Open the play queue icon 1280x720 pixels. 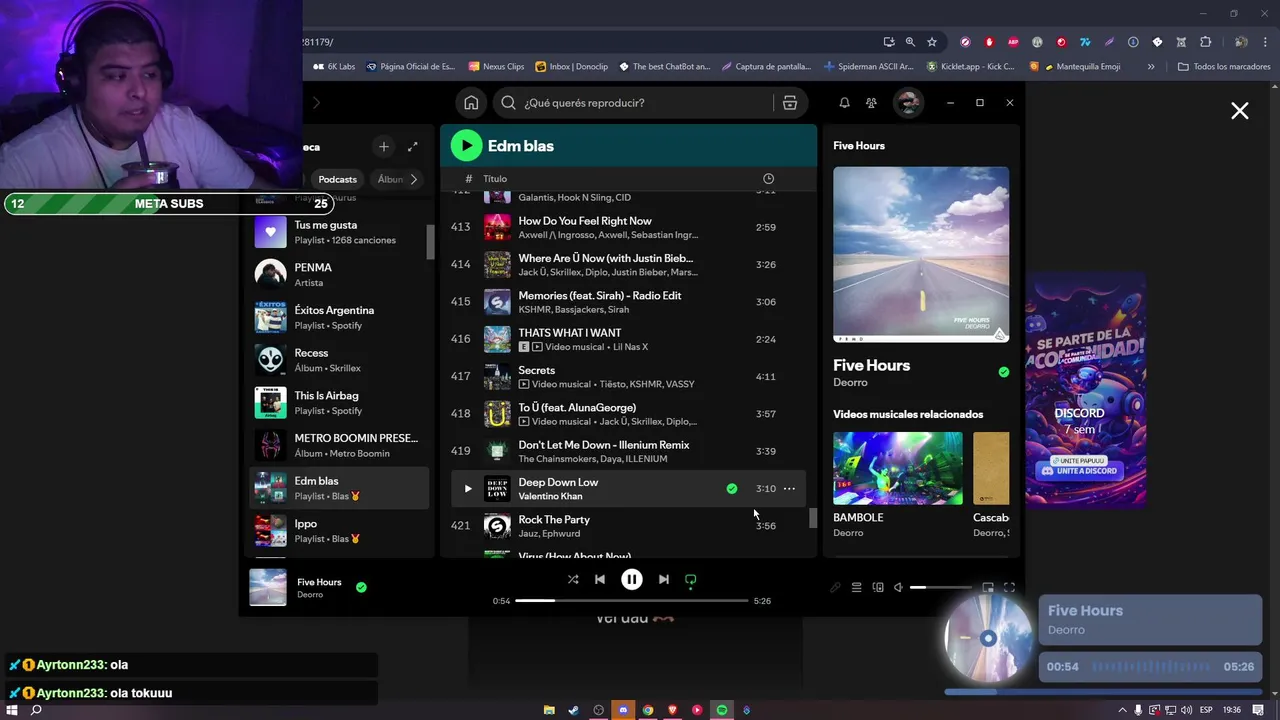point(856,588)
